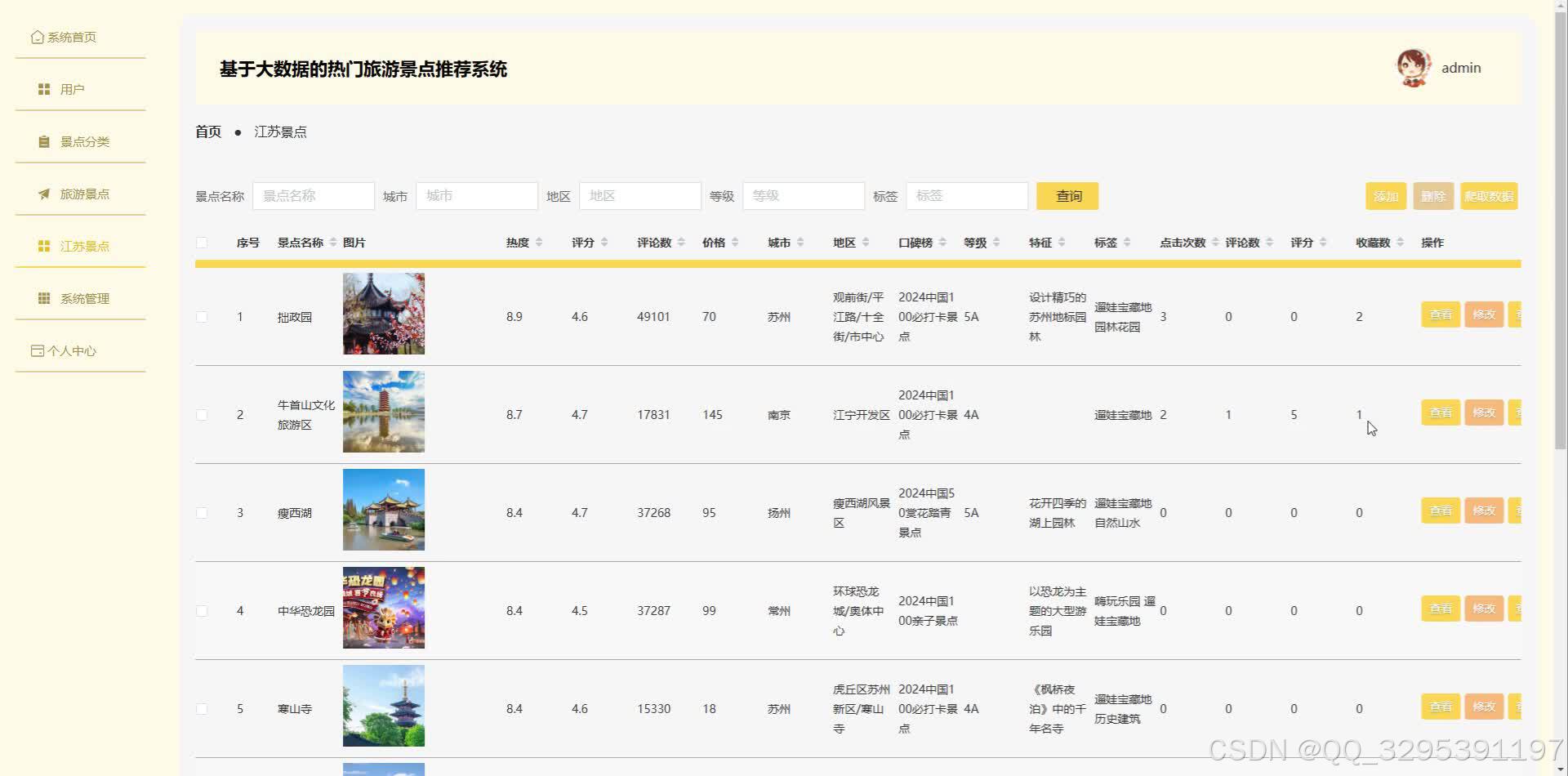Image resolution: width=1568 pixels, height=776 pixels.
Task: Select the 系统首页 home icon in sidebar
Action: tap(37, 36)
